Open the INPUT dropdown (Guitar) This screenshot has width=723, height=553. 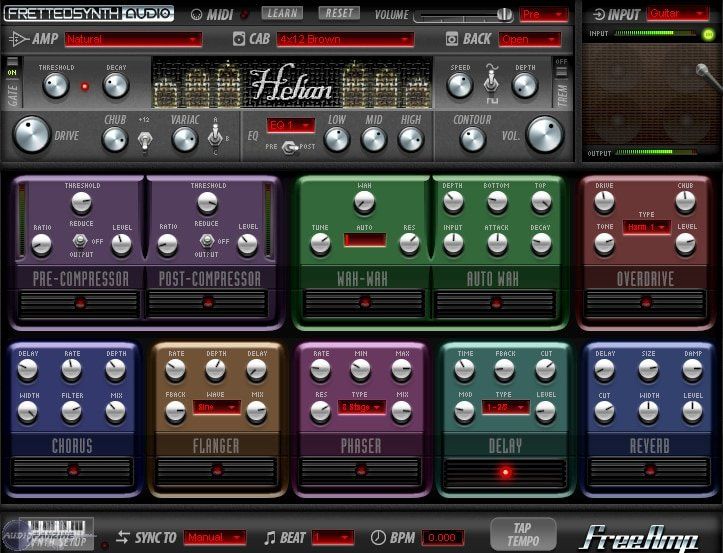[677, 14]
